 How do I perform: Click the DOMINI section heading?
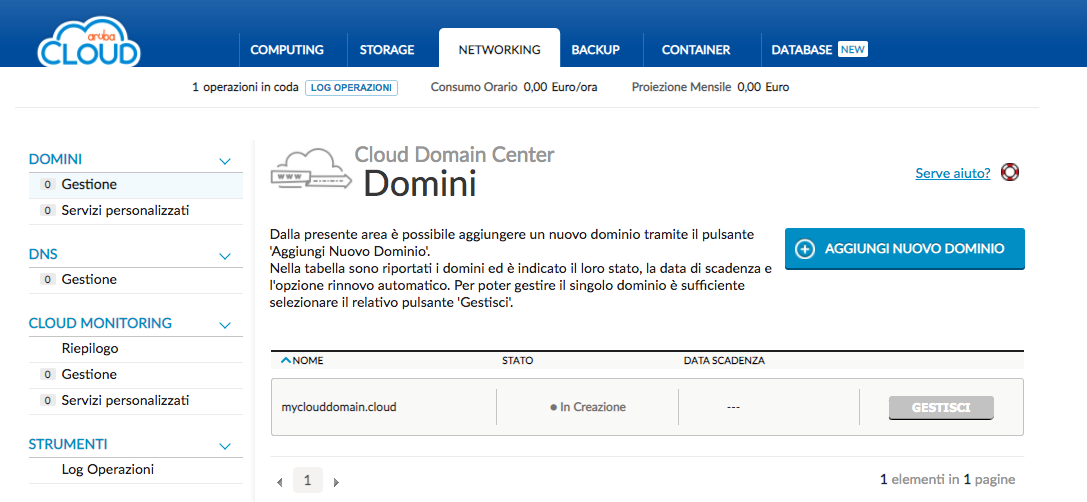pos(55,159)
